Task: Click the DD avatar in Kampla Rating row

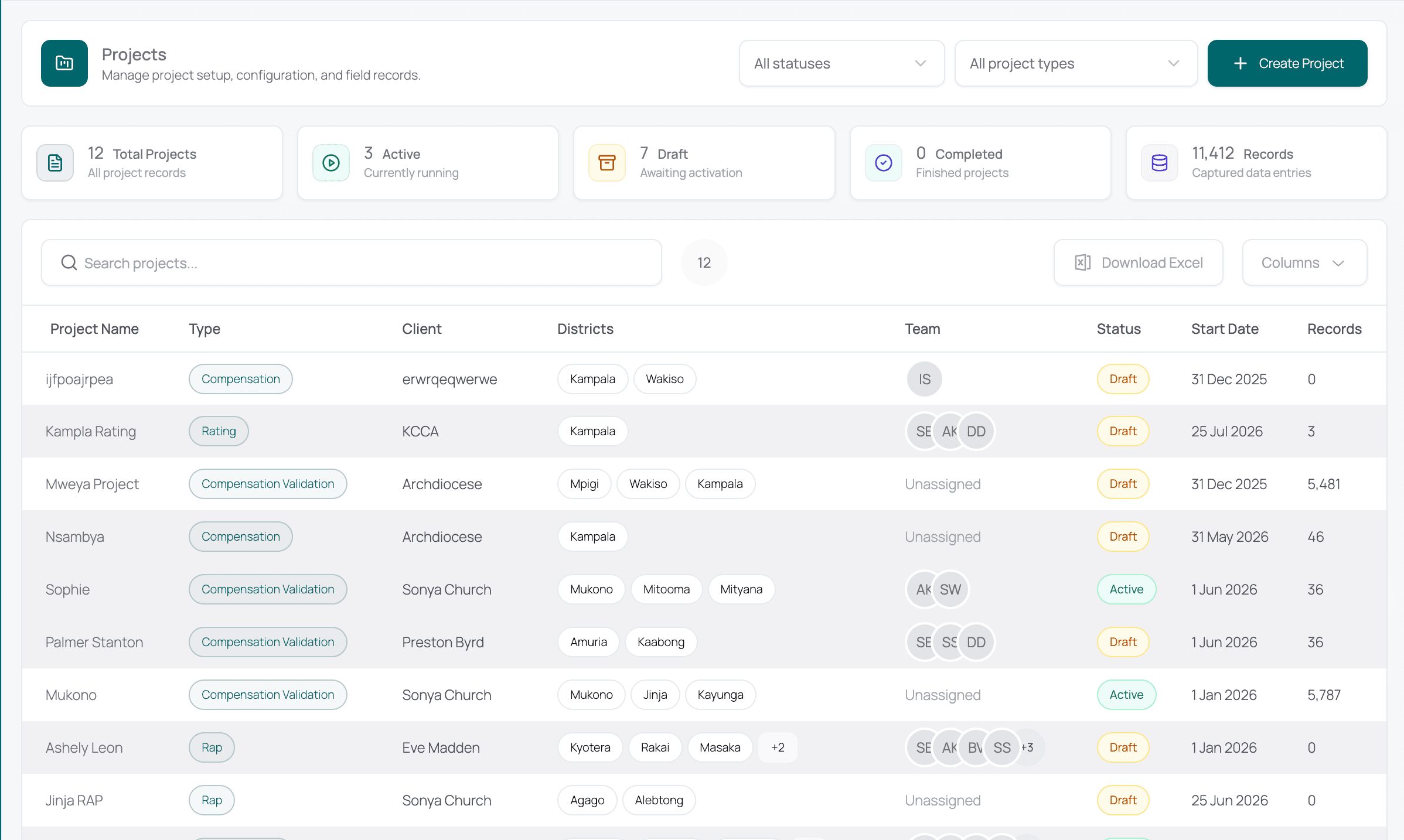Action: [976, 431]
